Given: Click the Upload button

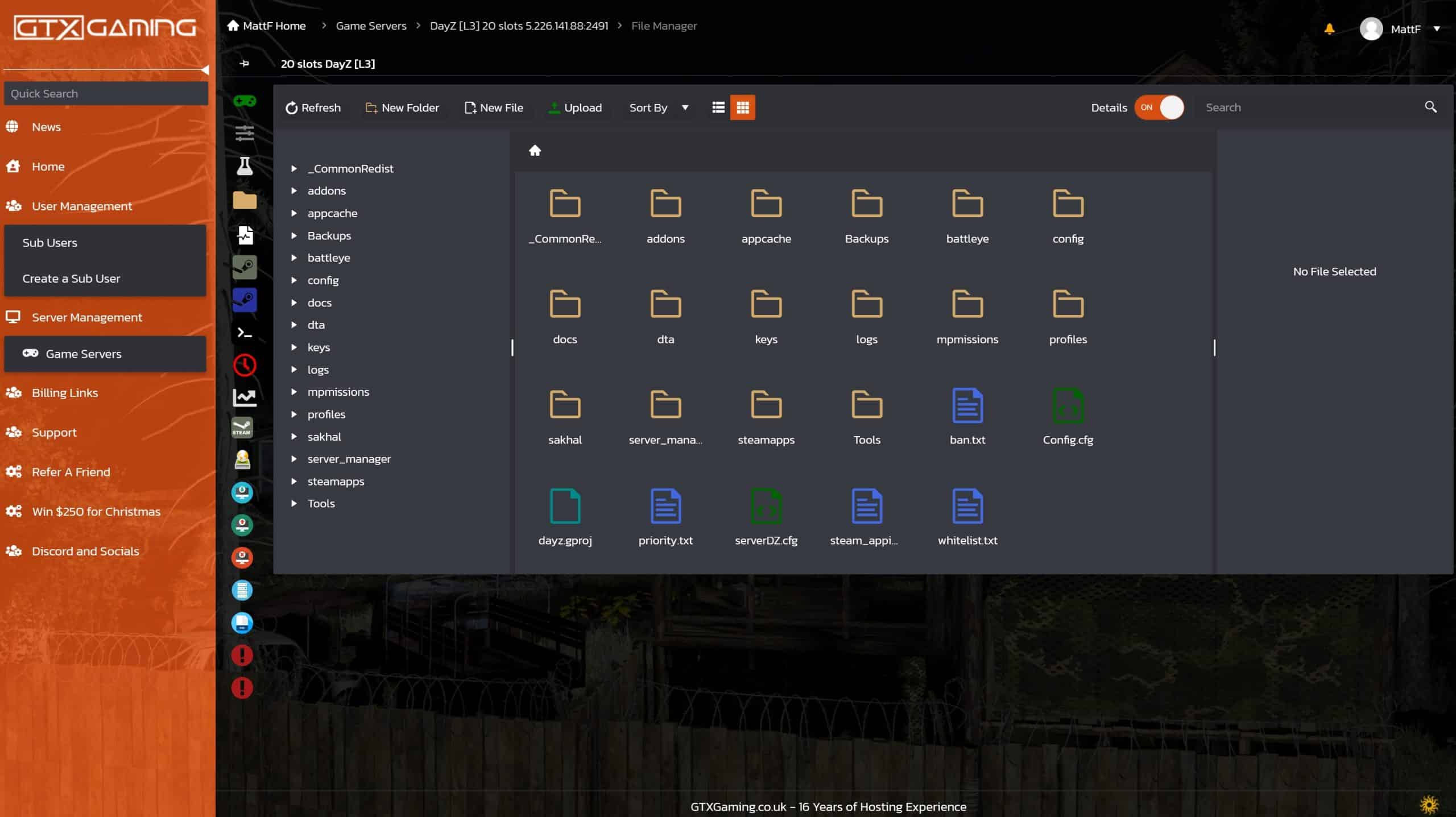Looking at the screenshot, I should point(575,107).
